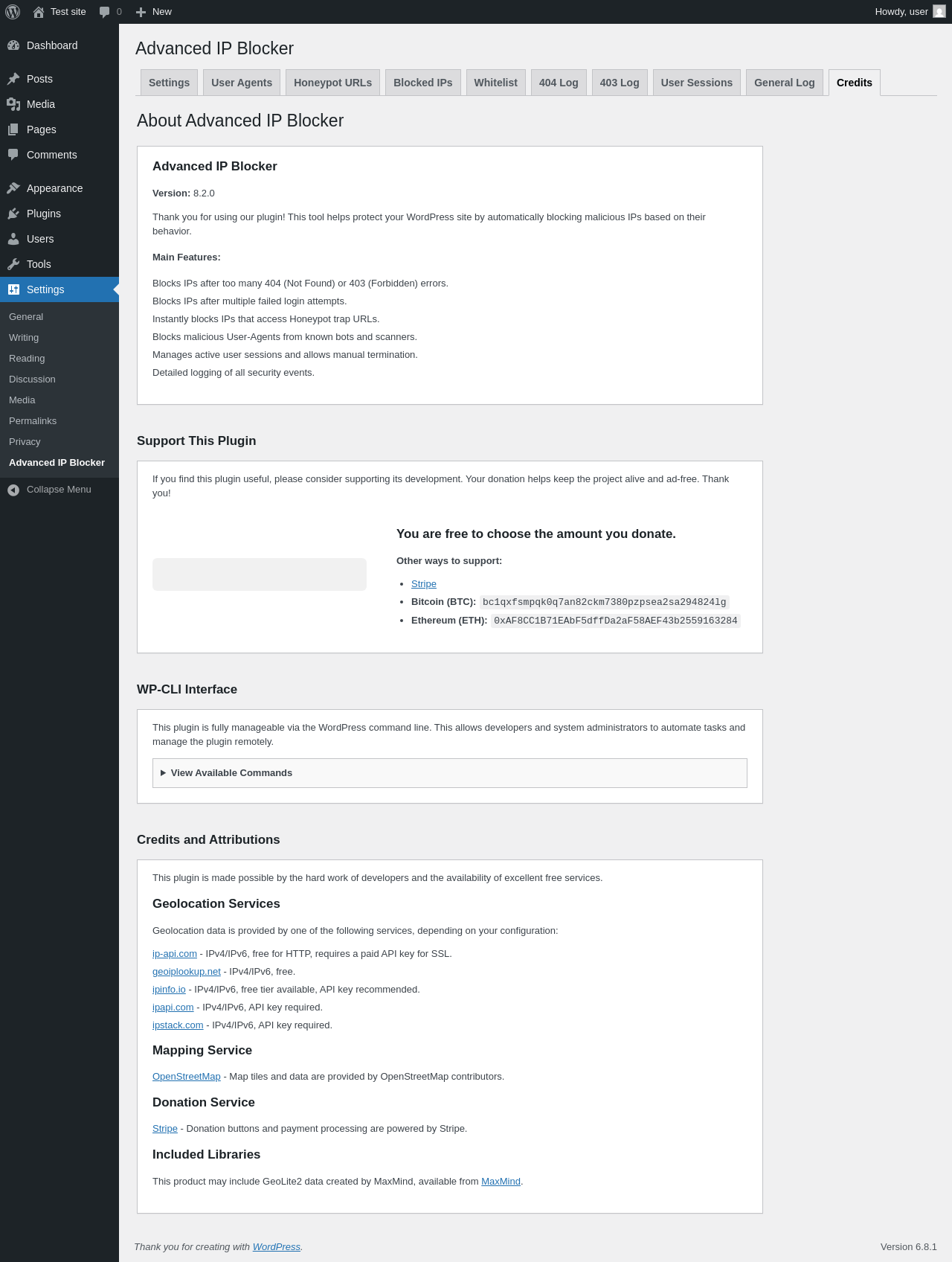This screenshot has width=952, height=1262.
Task: Click the Posts pushpin icon
Action: coord(13,79)
